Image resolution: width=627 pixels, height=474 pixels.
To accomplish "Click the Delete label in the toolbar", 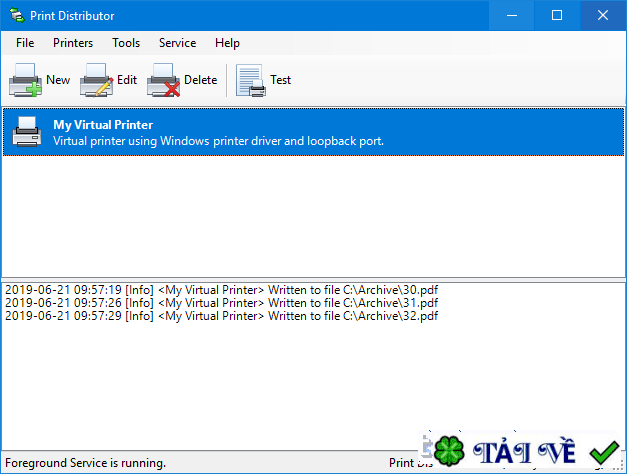I will point(200,80).
